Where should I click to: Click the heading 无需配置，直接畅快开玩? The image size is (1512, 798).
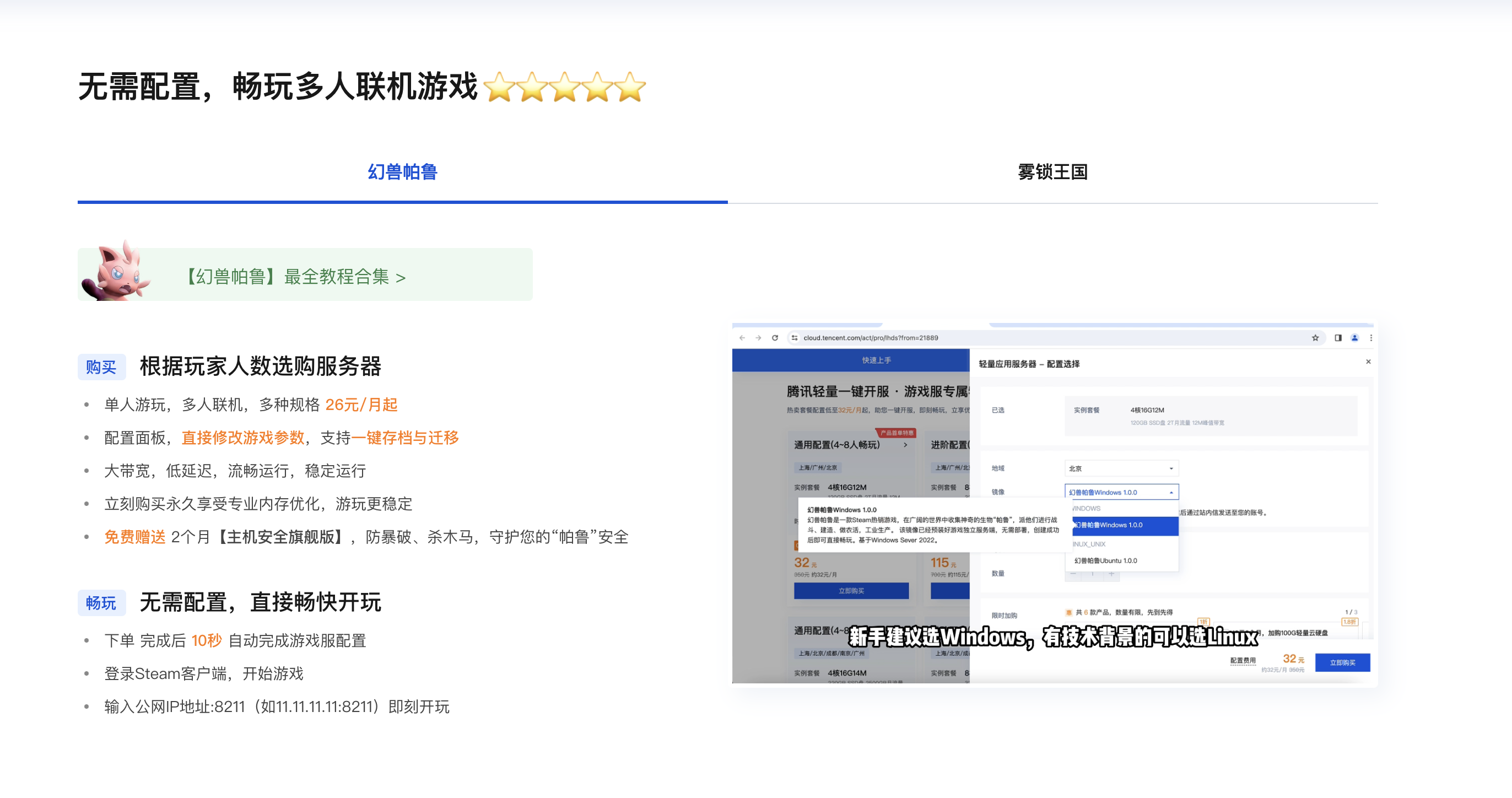261,602
